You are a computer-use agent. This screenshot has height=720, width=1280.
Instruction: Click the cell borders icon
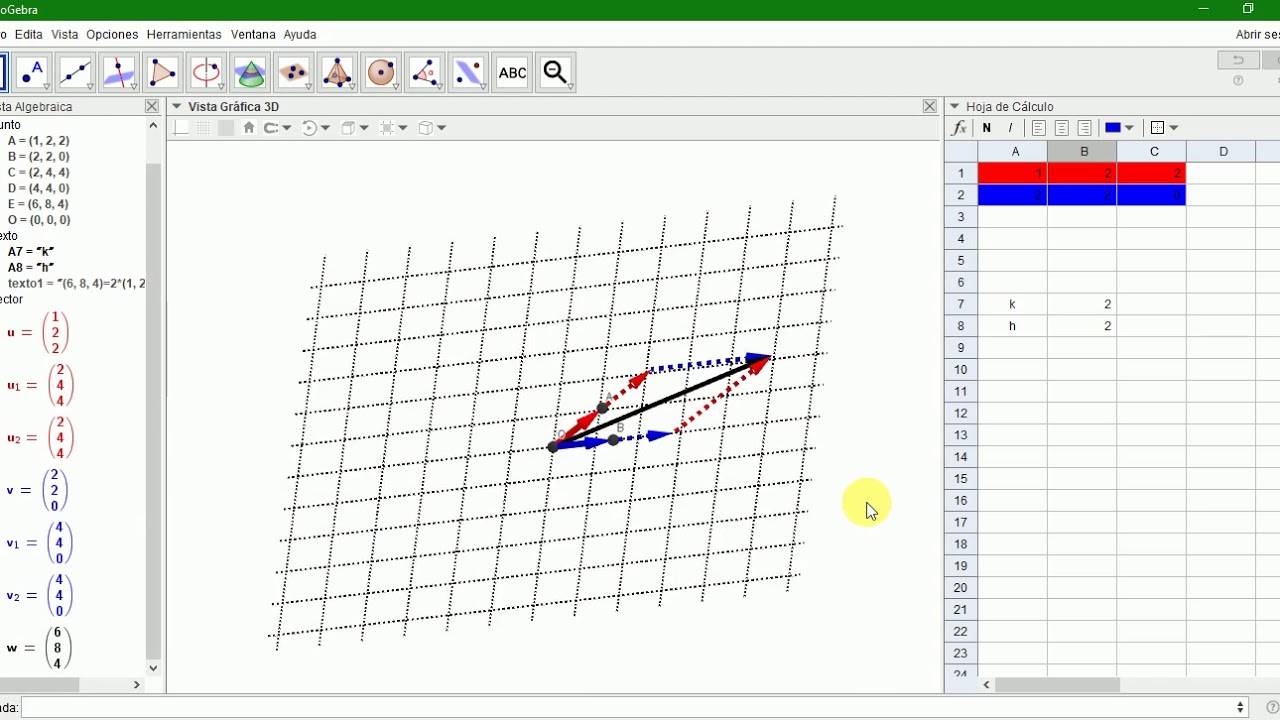(1158, 128)
